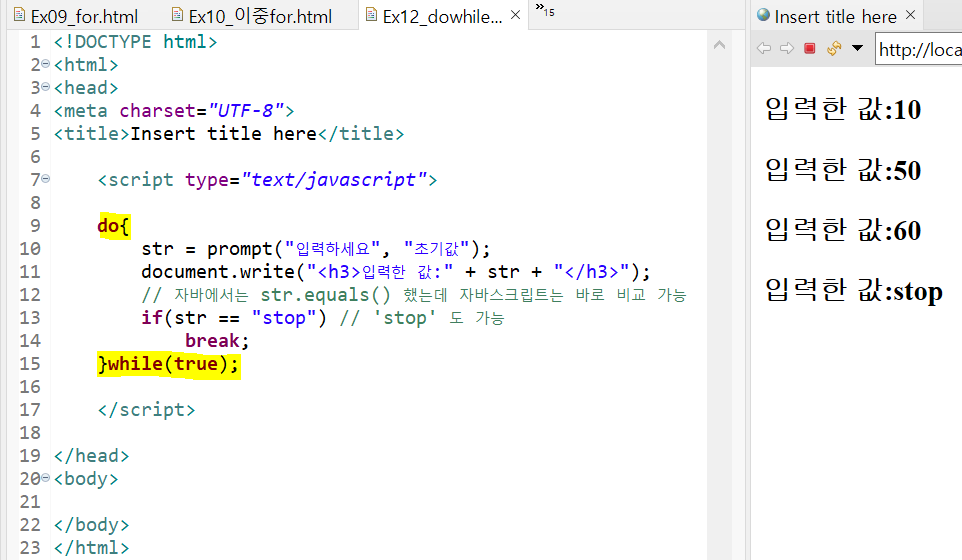Select the Insert title here browser tab

[x=835, y=17]
